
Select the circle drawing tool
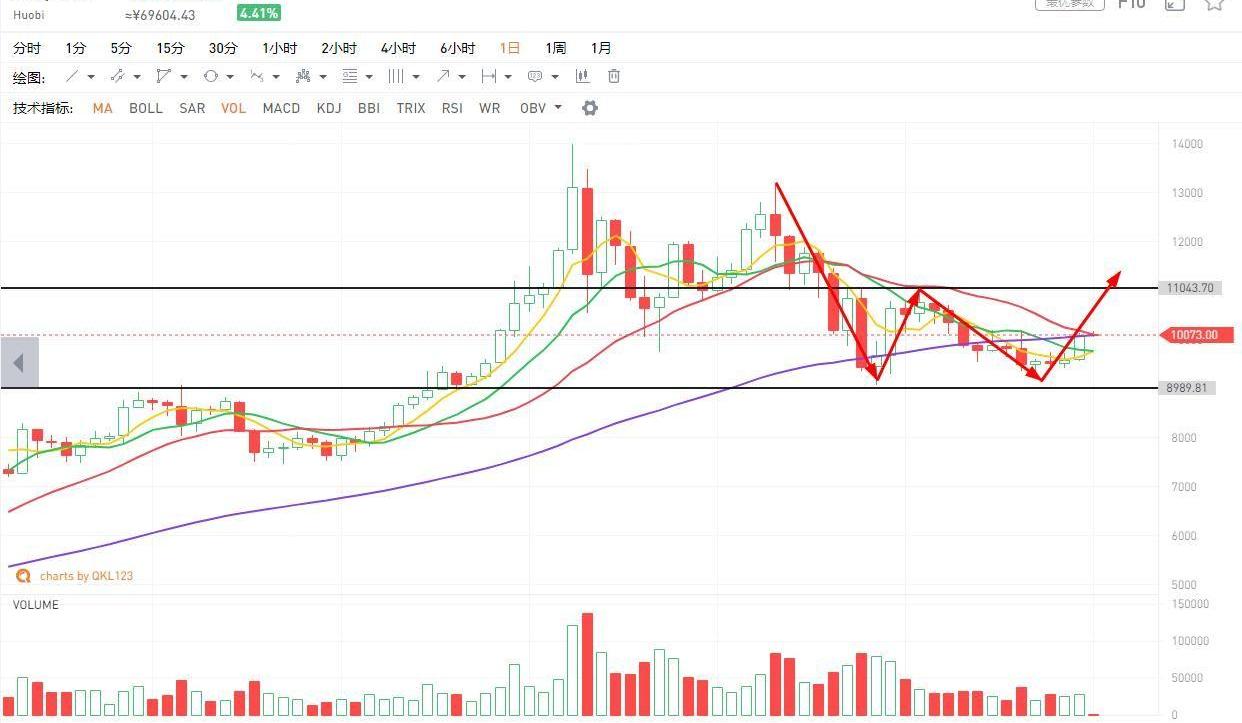[x=210, y=77]
